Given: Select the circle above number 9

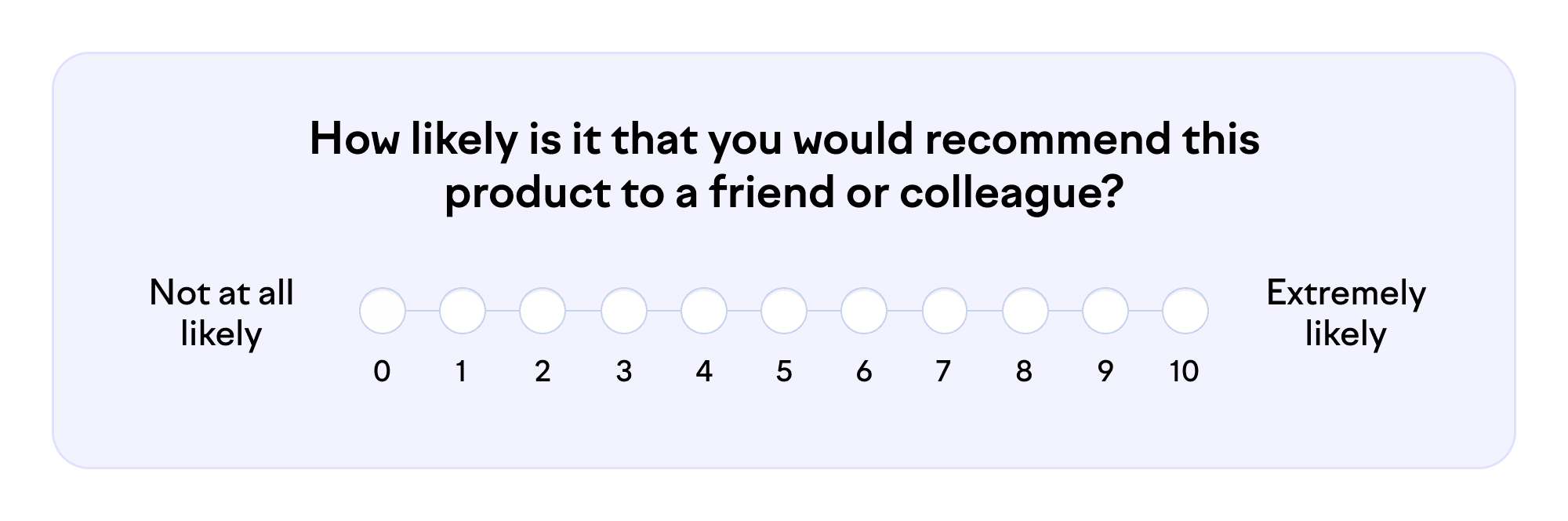Looking at the screenshot, I should pos(1105,312).
